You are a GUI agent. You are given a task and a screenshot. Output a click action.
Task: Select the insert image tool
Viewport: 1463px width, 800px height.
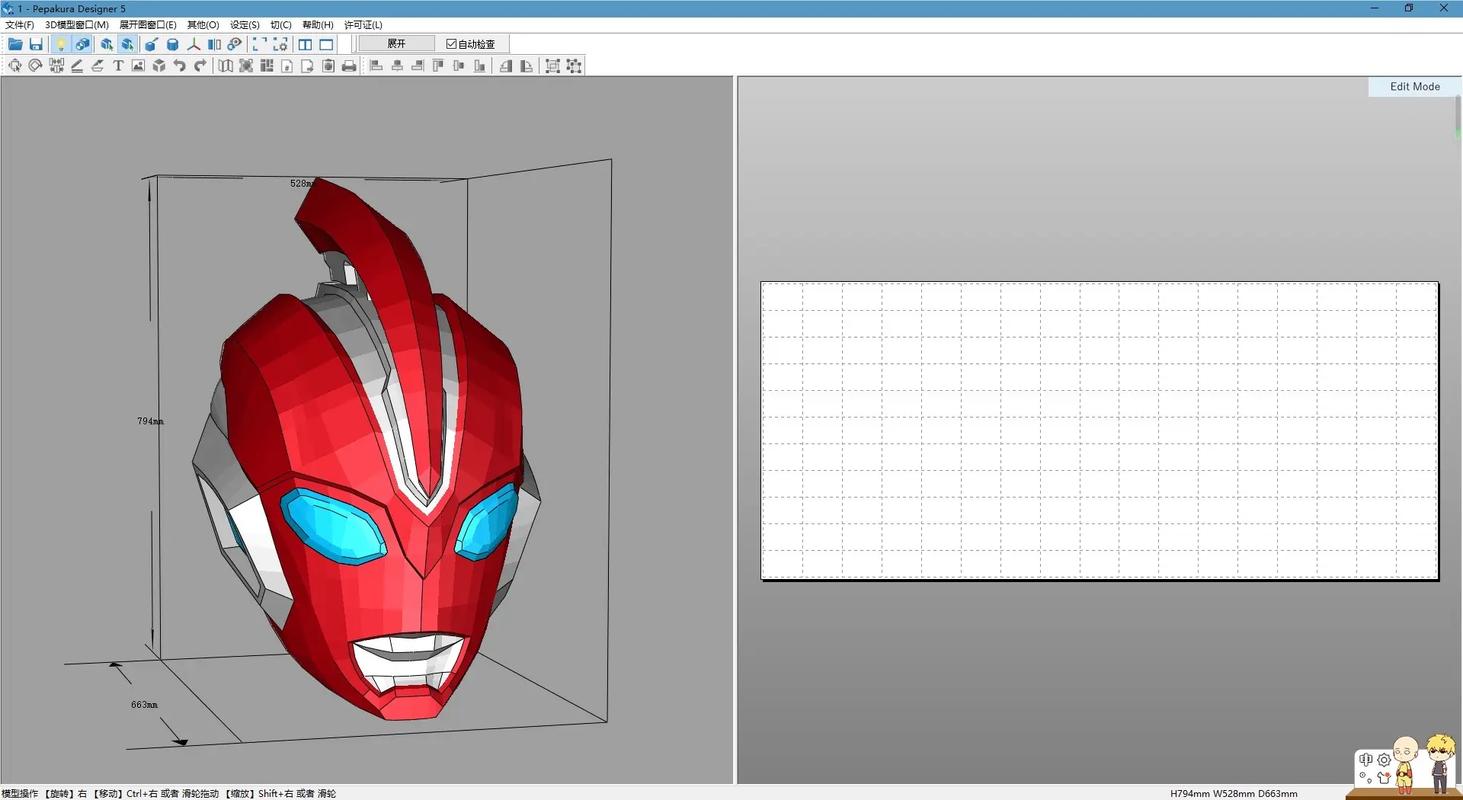[x=138, y=66]
